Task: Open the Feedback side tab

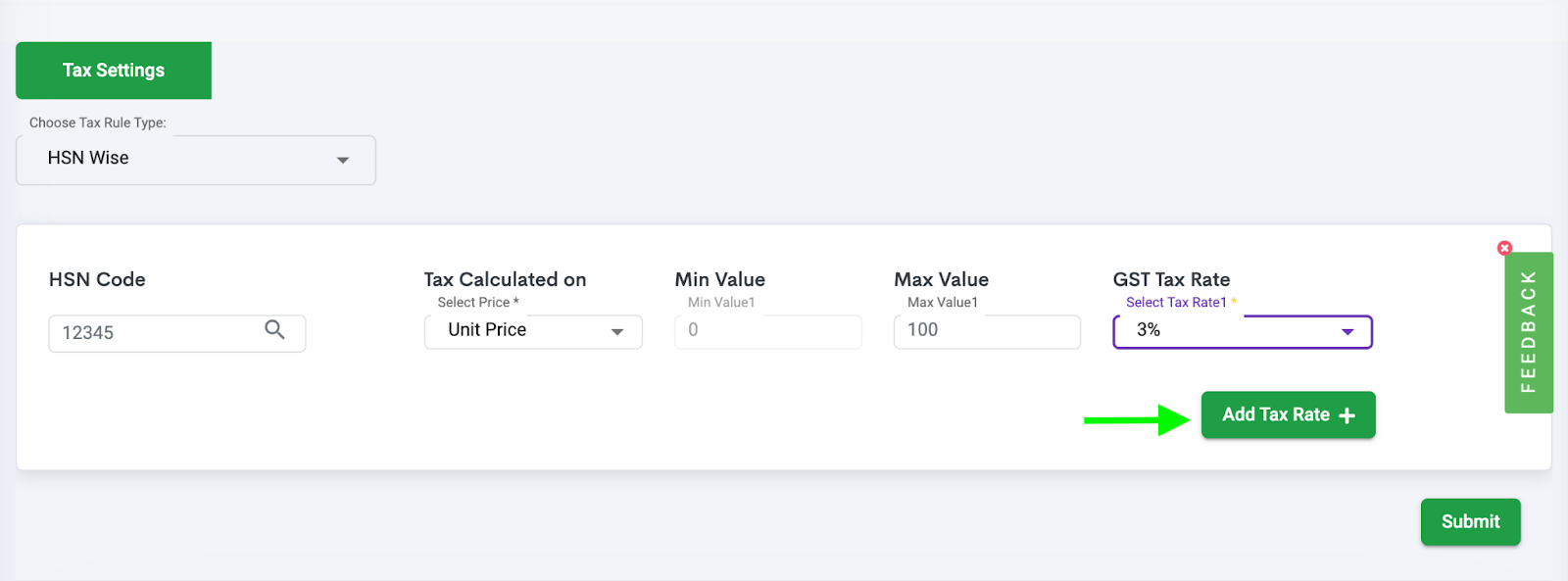Action: point(1528,332)
